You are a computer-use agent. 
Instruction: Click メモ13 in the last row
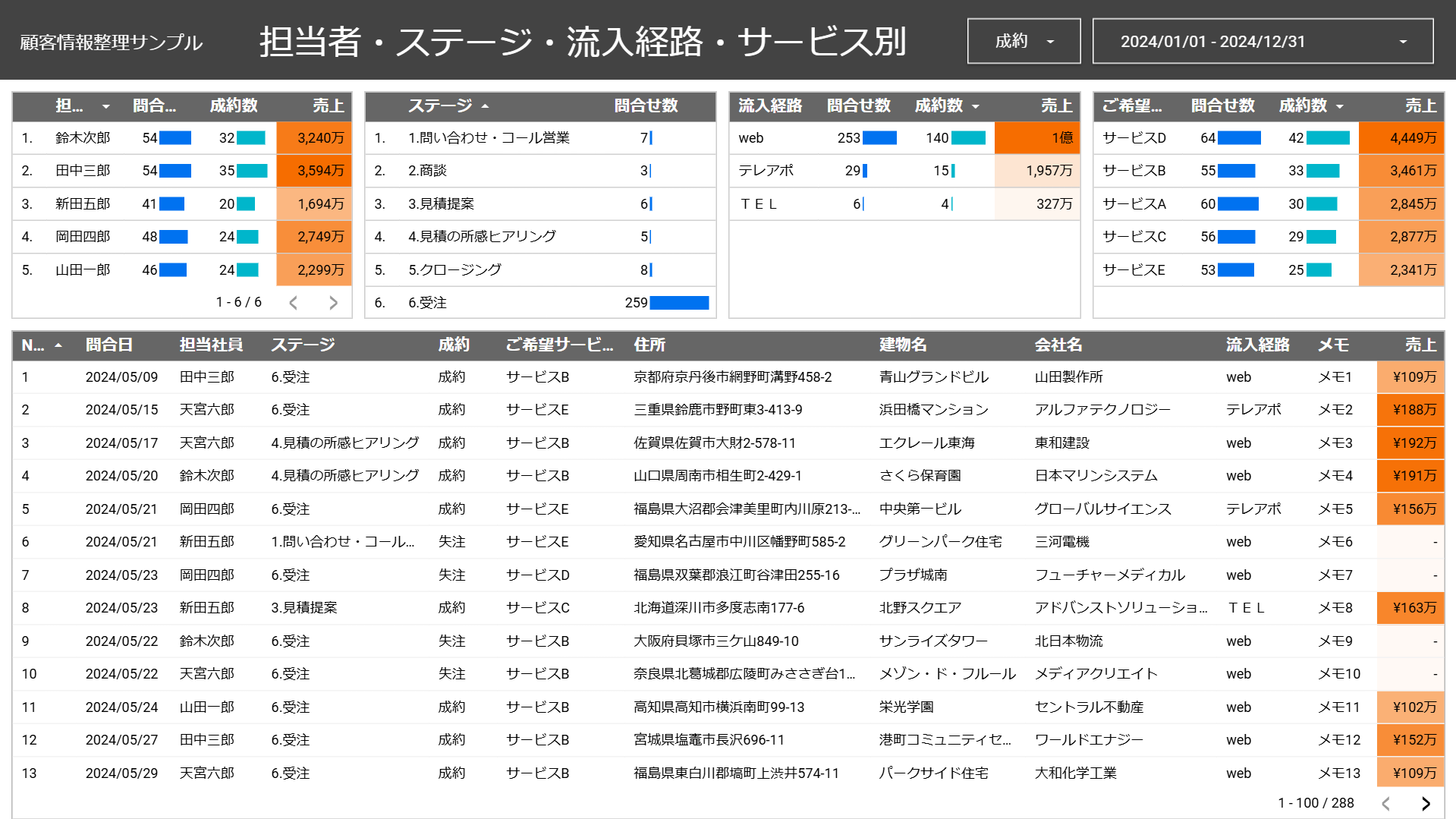1338,773
